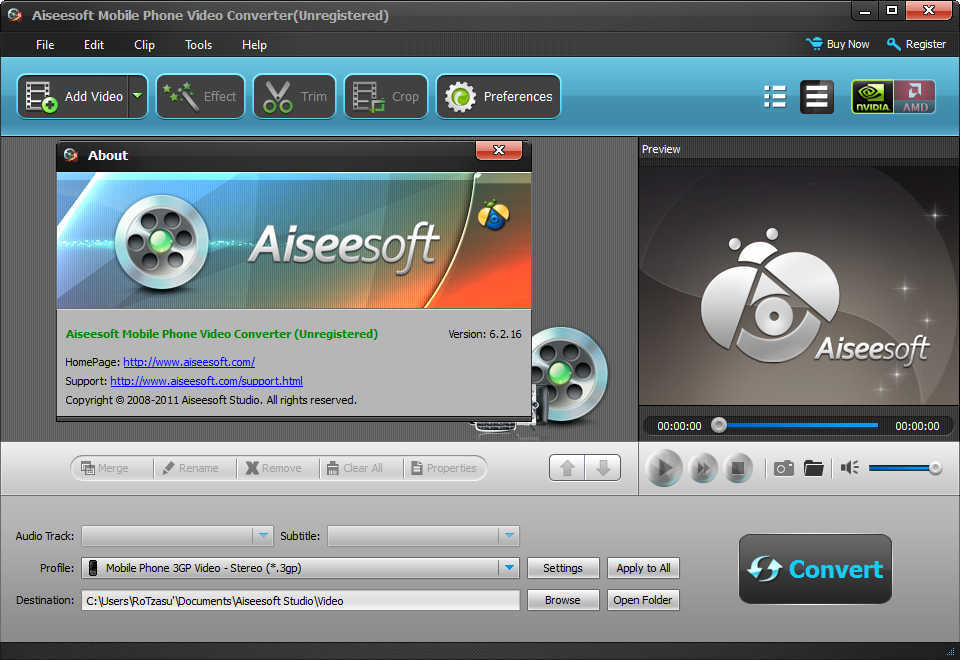Click Buy Now cart link

click(x=838, y=44)
